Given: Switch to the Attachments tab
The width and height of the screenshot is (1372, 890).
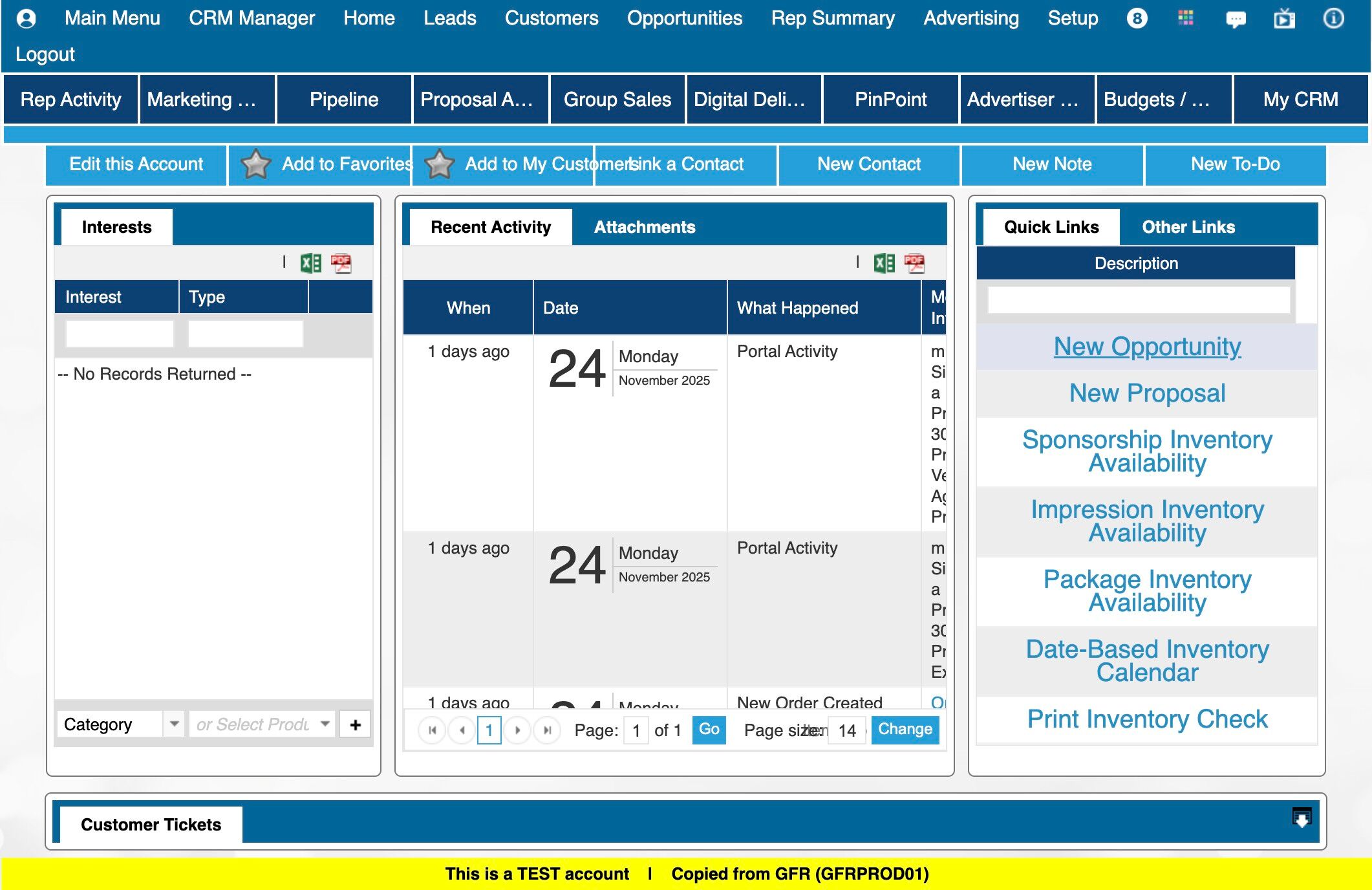Looking at the screenshot, I should pyautogui.click(x=644, y=227).
